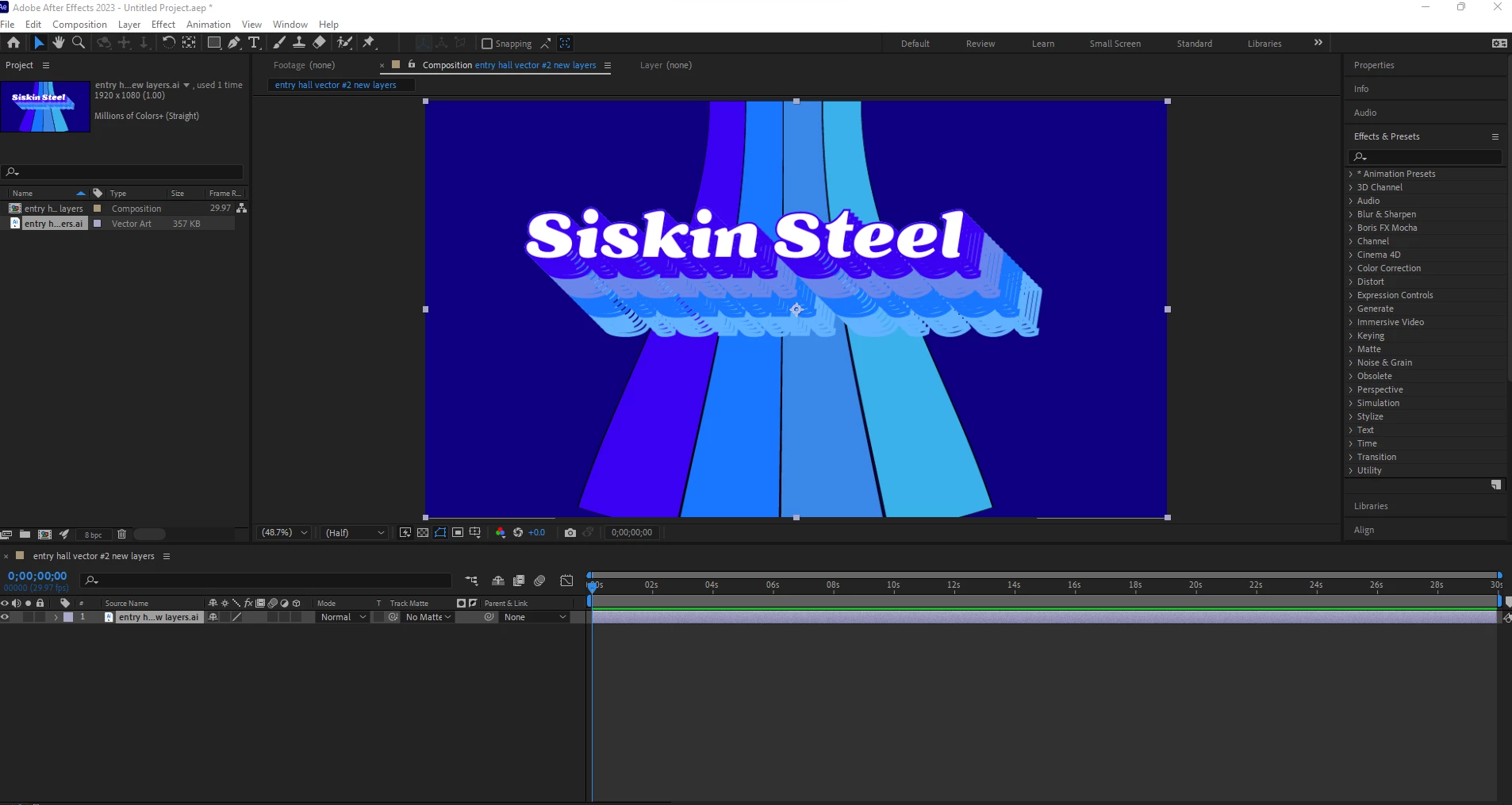The image size is (1512, 805).
Task: Click the Reset Exposure aperture icon
Action: pos(518,533)
